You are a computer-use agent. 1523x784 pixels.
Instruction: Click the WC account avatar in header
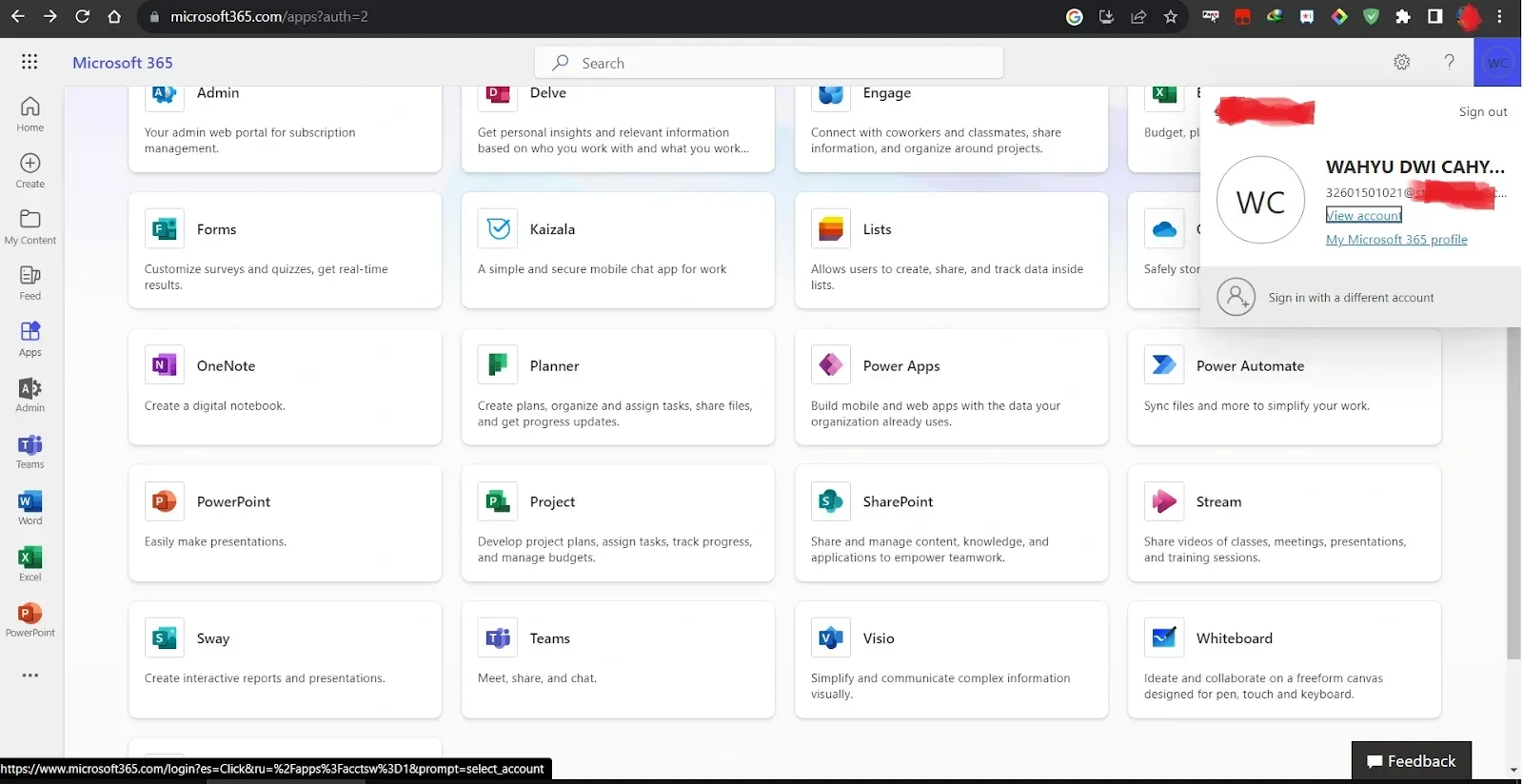click(1497, 63)
